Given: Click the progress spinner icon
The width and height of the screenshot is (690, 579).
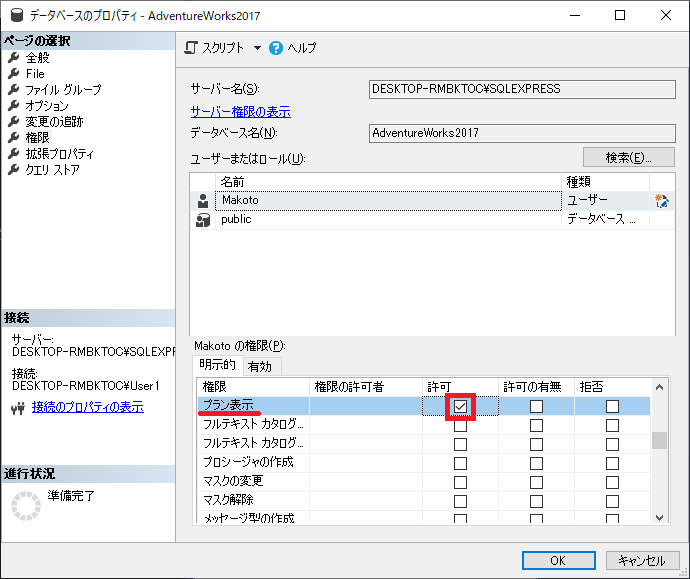Looking at the screenshot, I should [x=26, y=506].
